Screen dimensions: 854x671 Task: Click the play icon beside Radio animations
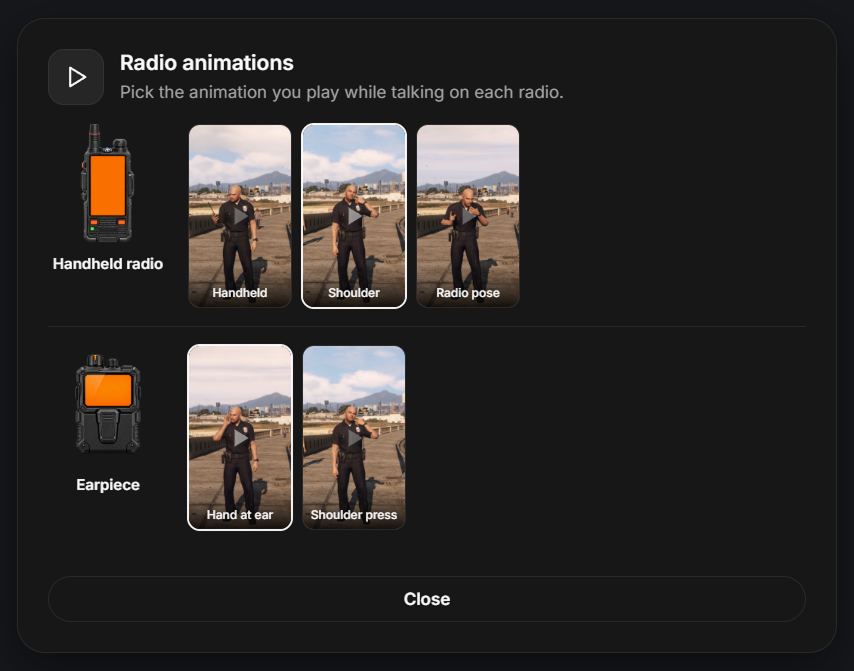[x=76, y=77]
